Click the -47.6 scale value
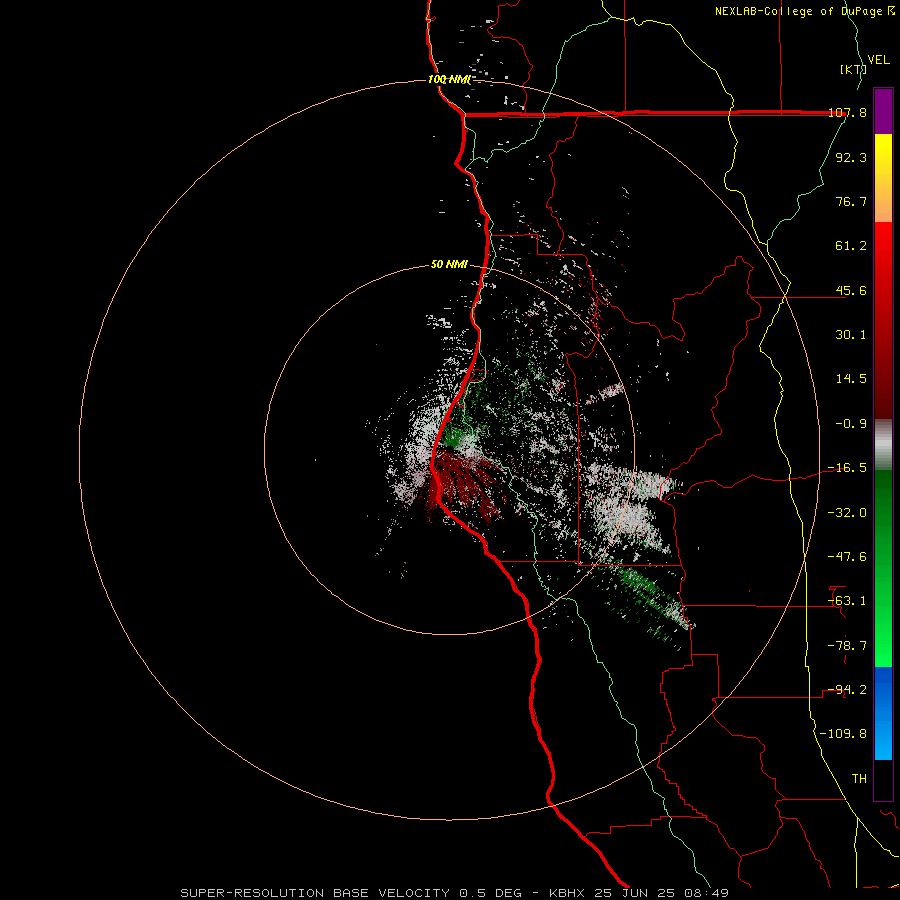The image size is (900, 900). tap(848, 557)
